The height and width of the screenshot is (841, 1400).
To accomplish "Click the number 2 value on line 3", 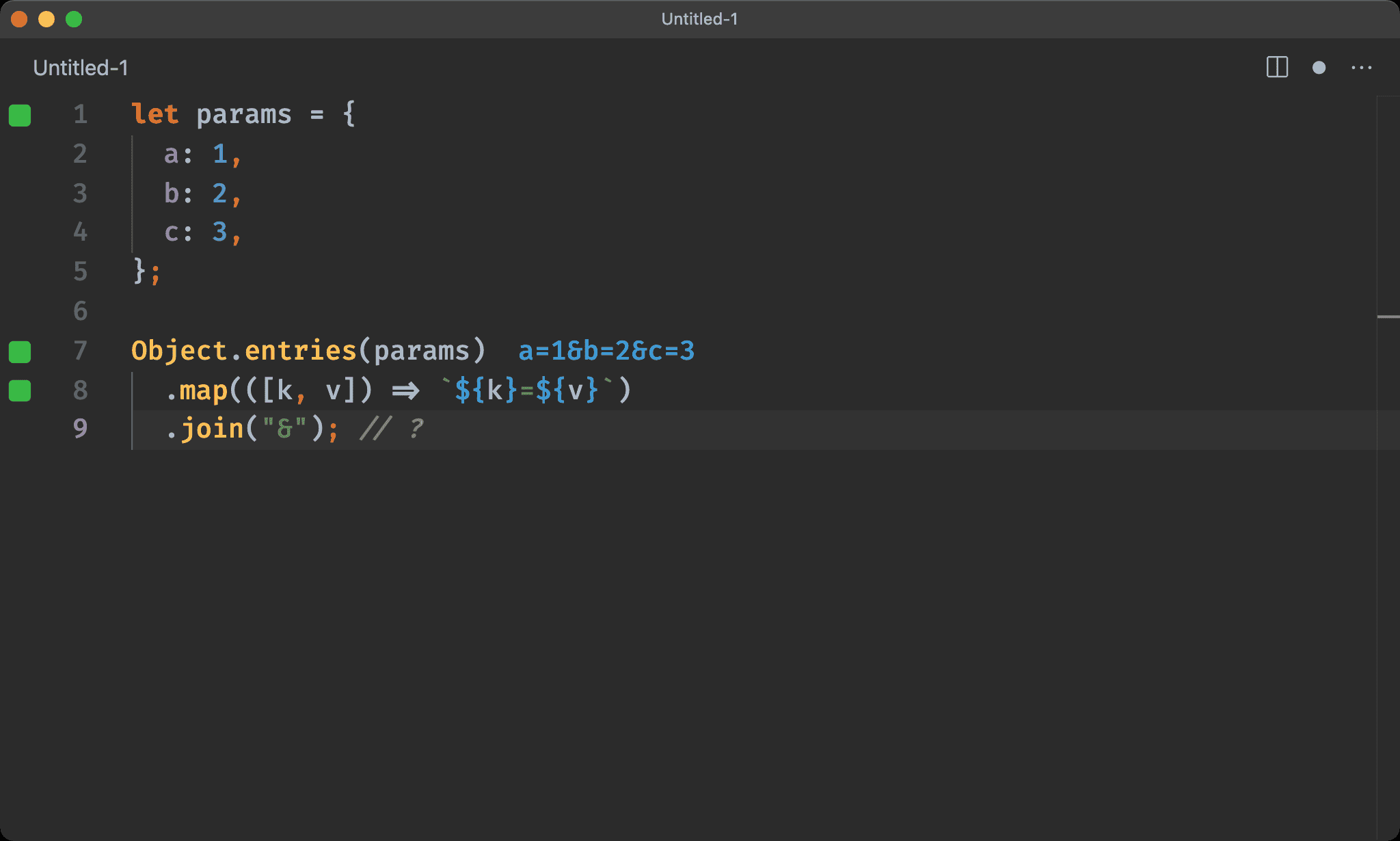I will tap(219, 193).
